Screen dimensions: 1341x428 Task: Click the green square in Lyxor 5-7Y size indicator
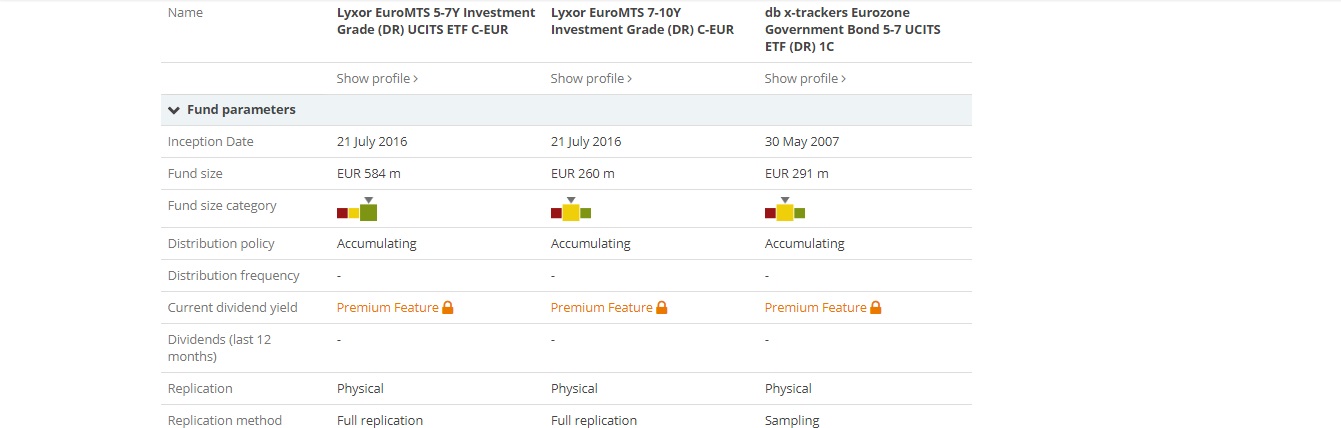point(369,213)
